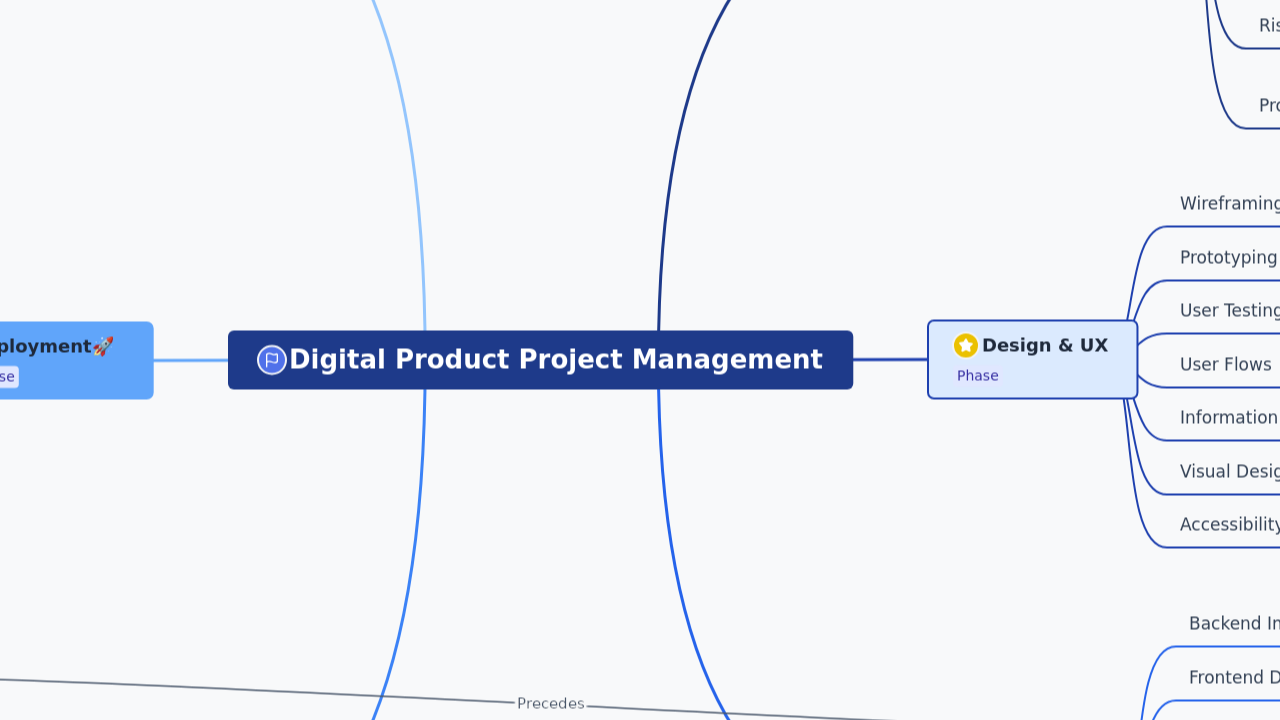Select the subtopic beginning with Pro at top

pyautogui.click(x=1269, y=106)
